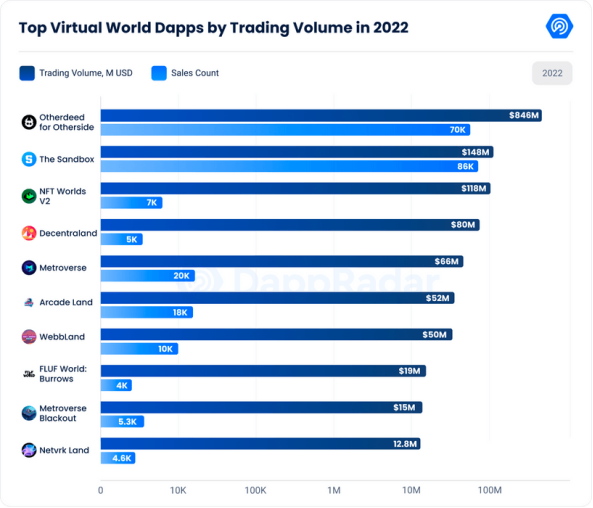The width and height of the screenshot is (593, 508).
Task: Click the Metroverse Blackout label
Action: (63, 413)
